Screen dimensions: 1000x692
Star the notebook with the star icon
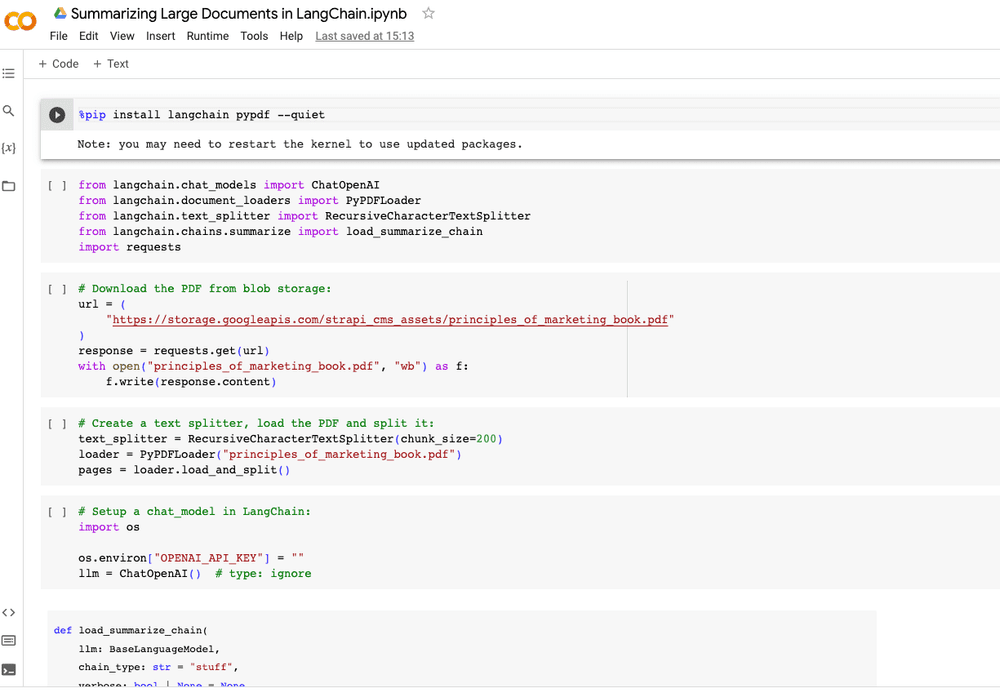click(x=429, y=13)
